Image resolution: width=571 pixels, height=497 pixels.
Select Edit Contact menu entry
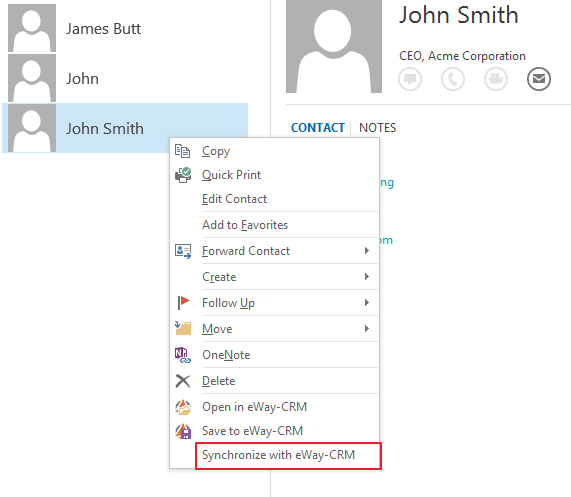[x=274, y=199]
